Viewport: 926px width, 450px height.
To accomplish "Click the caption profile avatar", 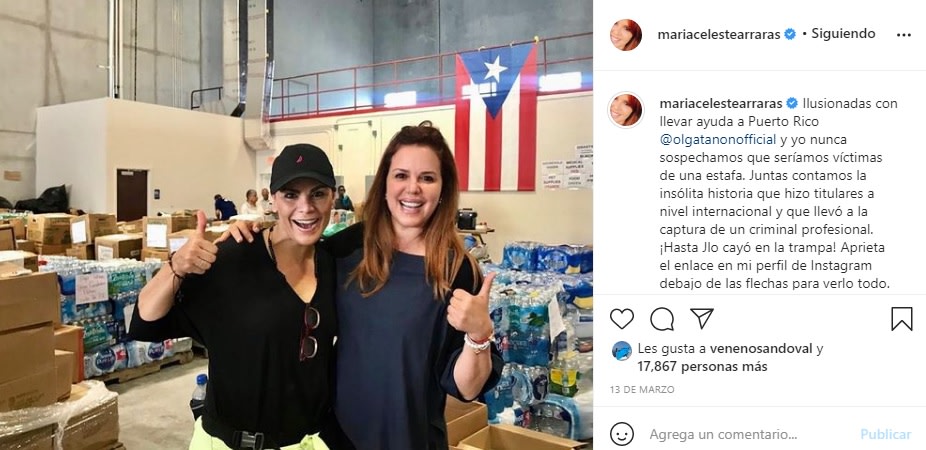I will click(625, 110).
